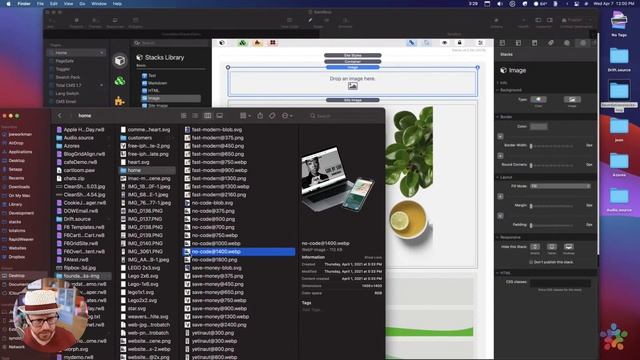Click the black cube button above the canvas

click(x=222, y=43)
